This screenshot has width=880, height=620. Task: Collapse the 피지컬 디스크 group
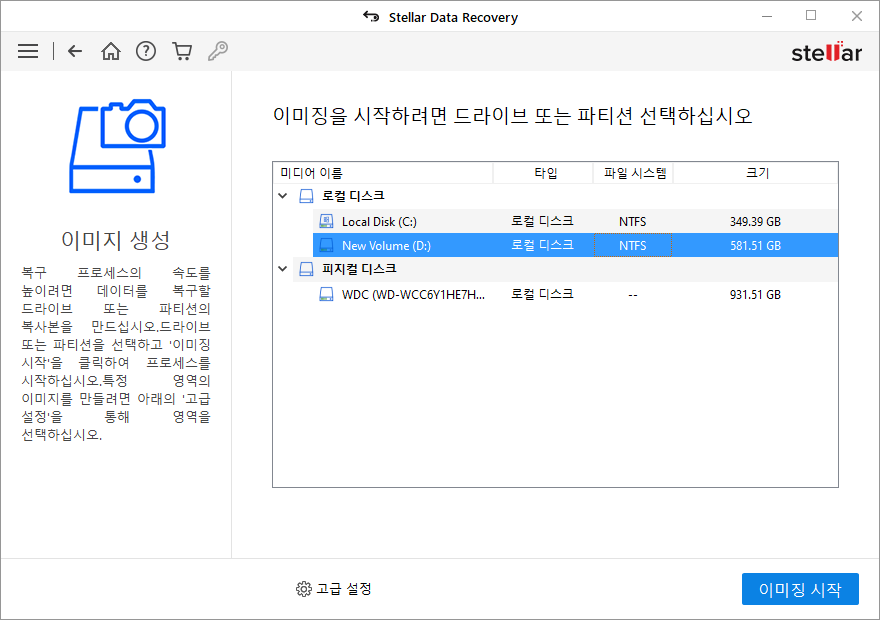[x=283, y=269]
